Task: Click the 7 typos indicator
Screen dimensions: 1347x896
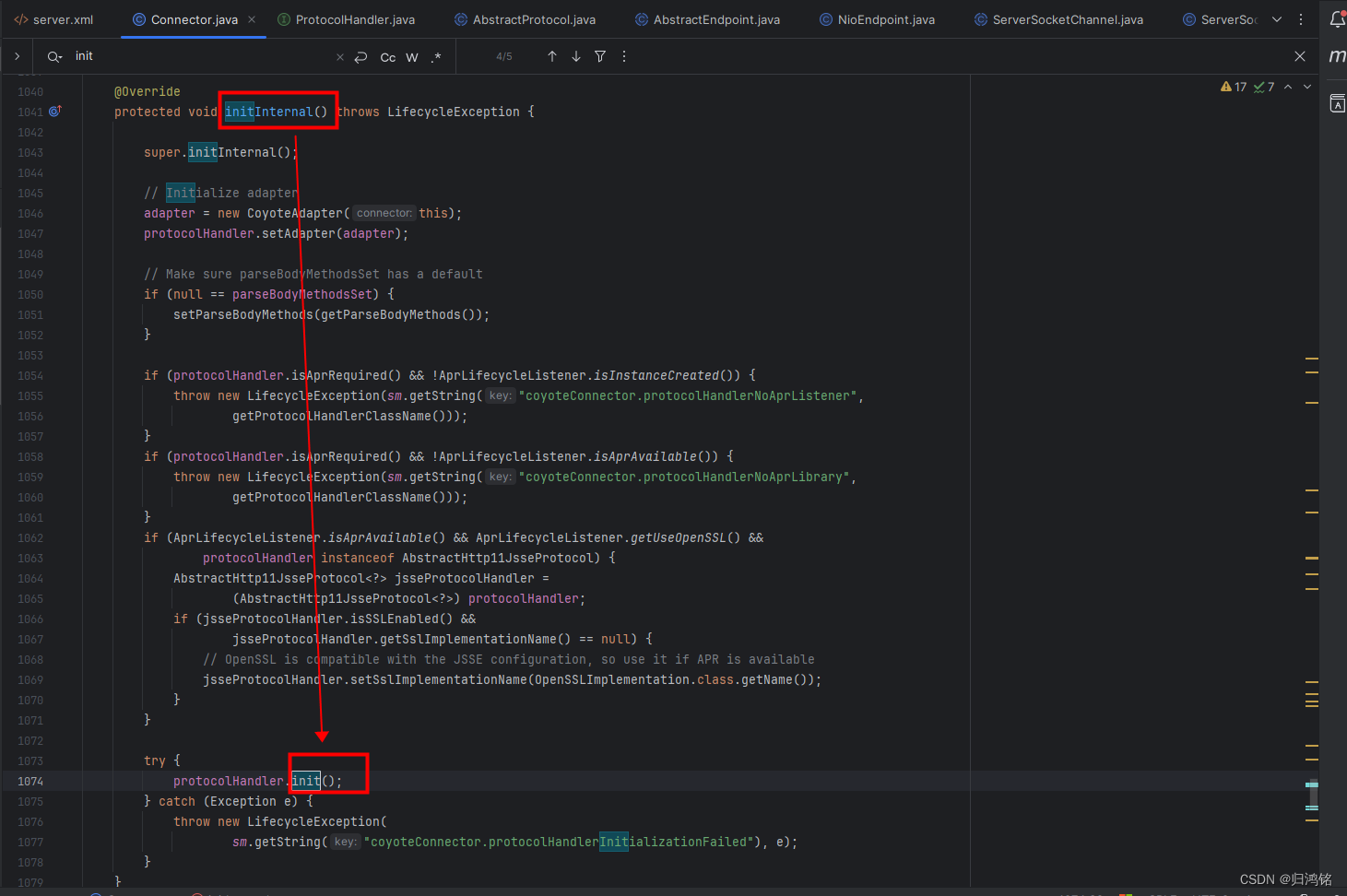Action: [x=1264, y=87]
